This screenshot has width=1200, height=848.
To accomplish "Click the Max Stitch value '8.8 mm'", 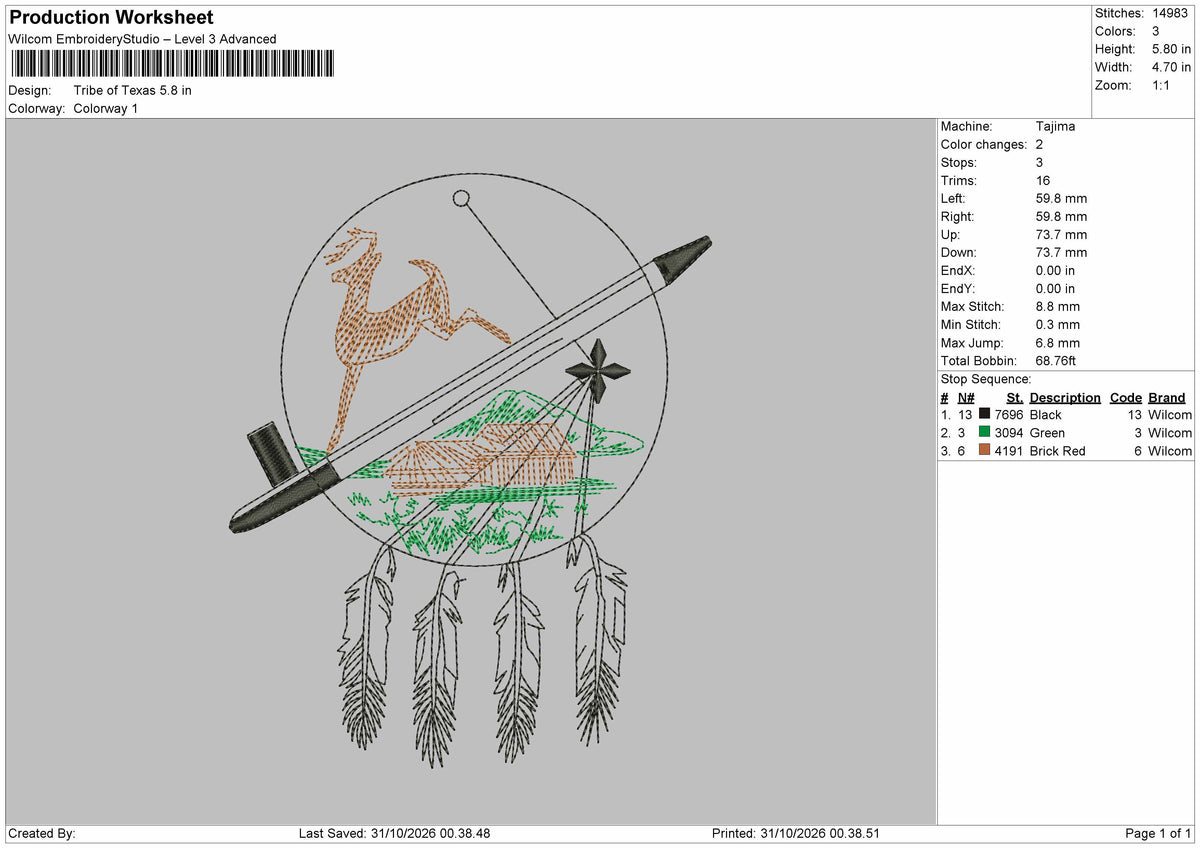I will click(x=1058, y=306).
